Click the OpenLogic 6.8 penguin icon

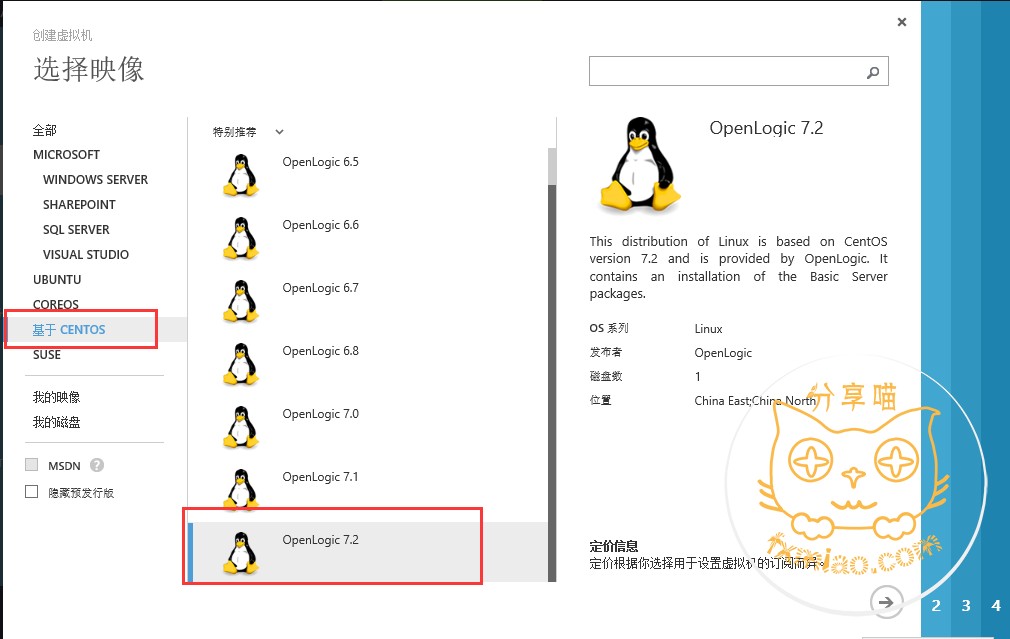tap(241, 365)
